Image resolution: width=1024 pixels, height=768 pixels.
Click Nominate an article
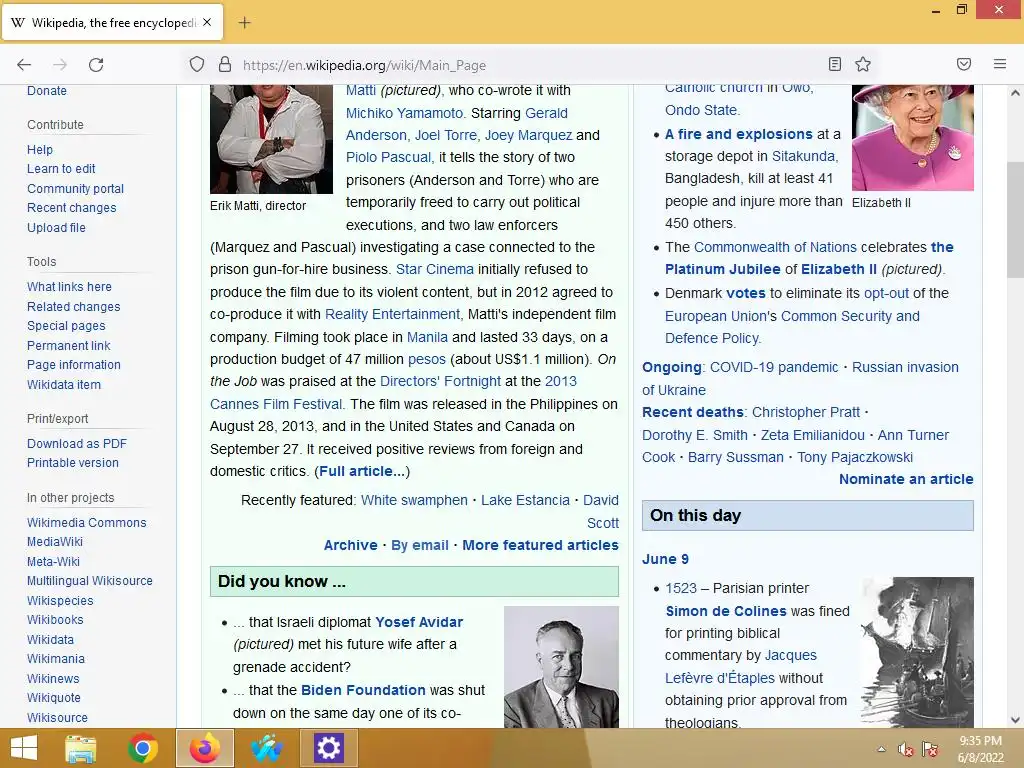[x=906, y=479]
